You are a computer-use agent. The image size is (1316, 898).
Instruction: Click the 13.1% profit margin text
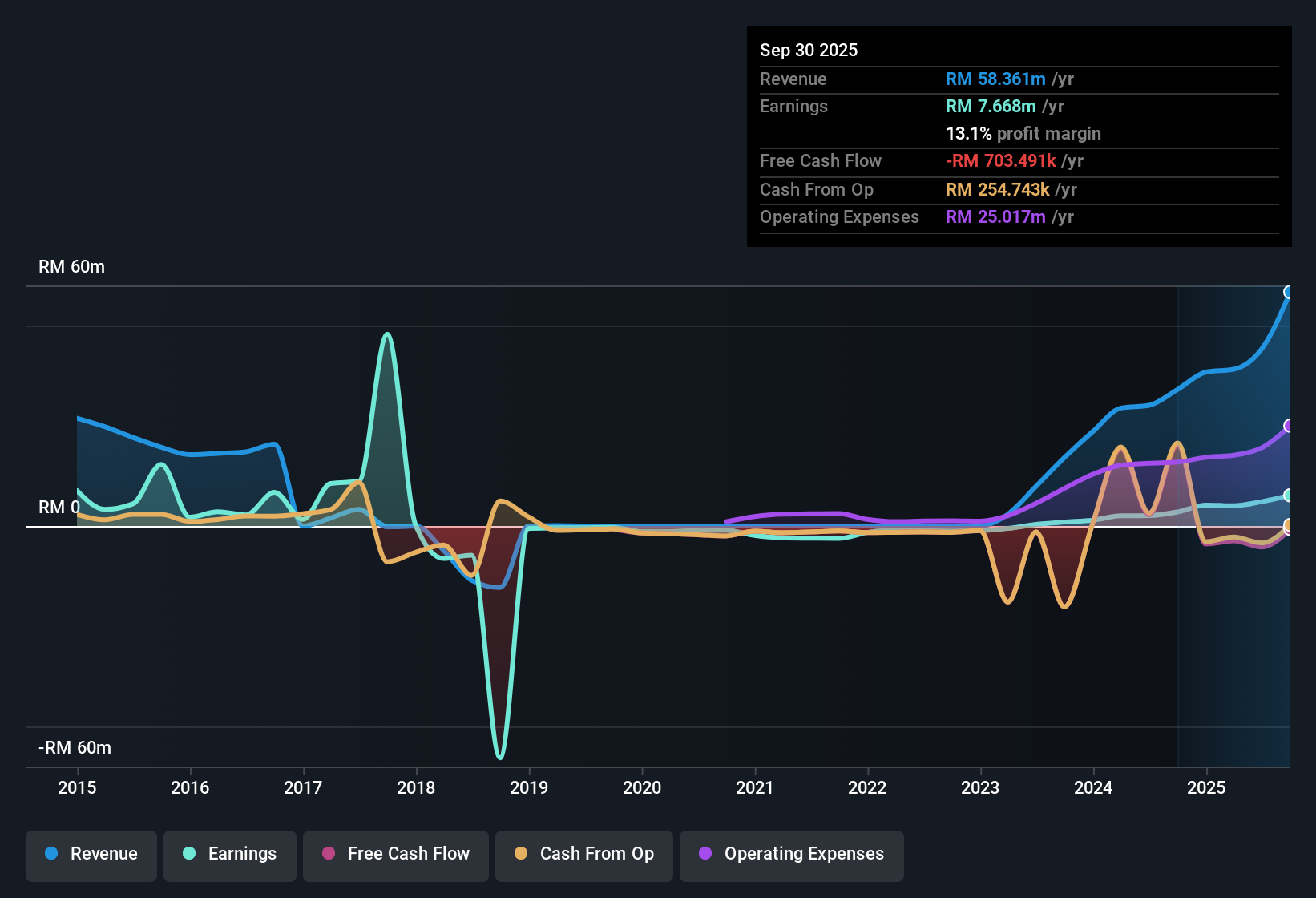(1023, 134)
